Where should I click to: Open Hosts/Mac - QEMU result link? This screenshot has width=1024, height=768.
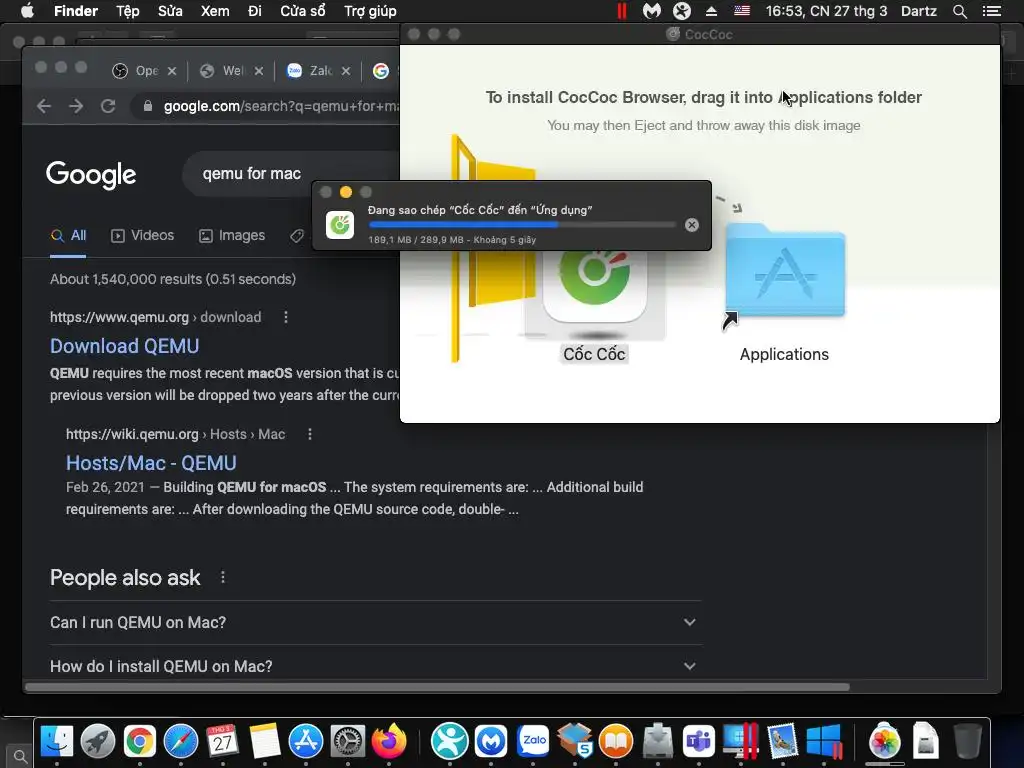pos(151,463)
